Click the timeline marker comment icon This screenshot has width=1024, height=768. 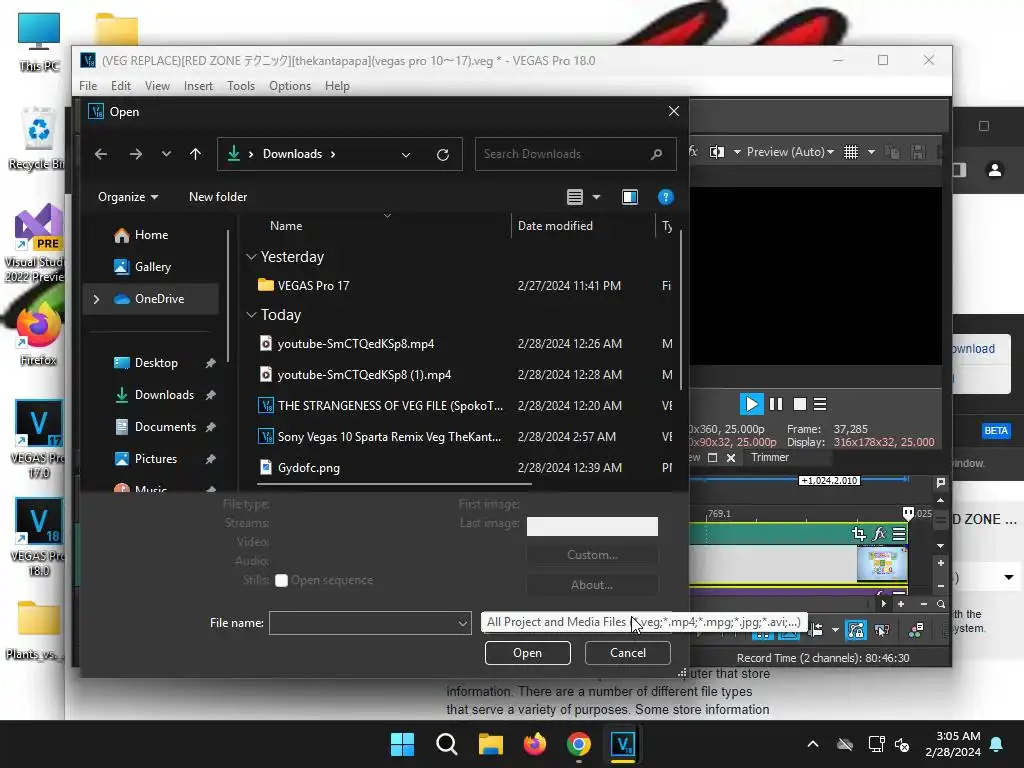point(941,483)
